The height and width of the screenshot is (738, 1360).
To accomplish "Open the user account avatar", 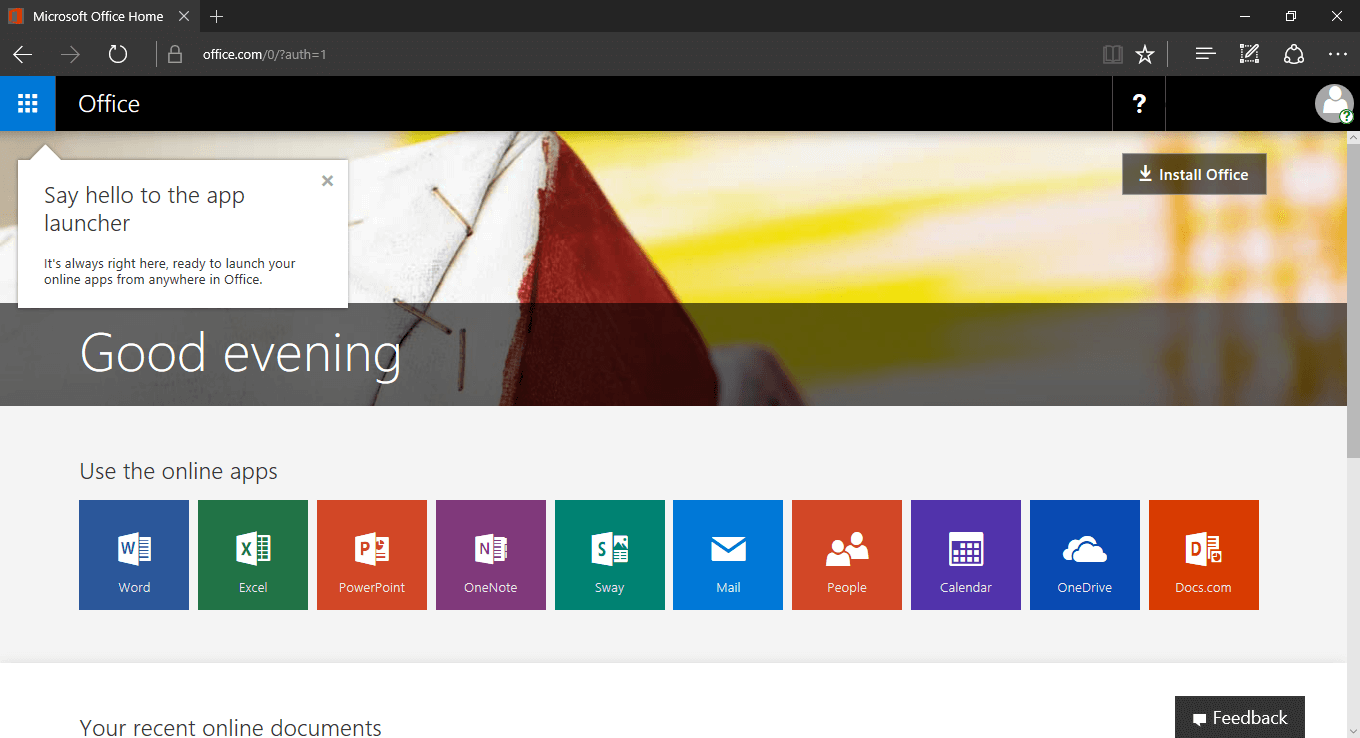I will pos(1334,104).
